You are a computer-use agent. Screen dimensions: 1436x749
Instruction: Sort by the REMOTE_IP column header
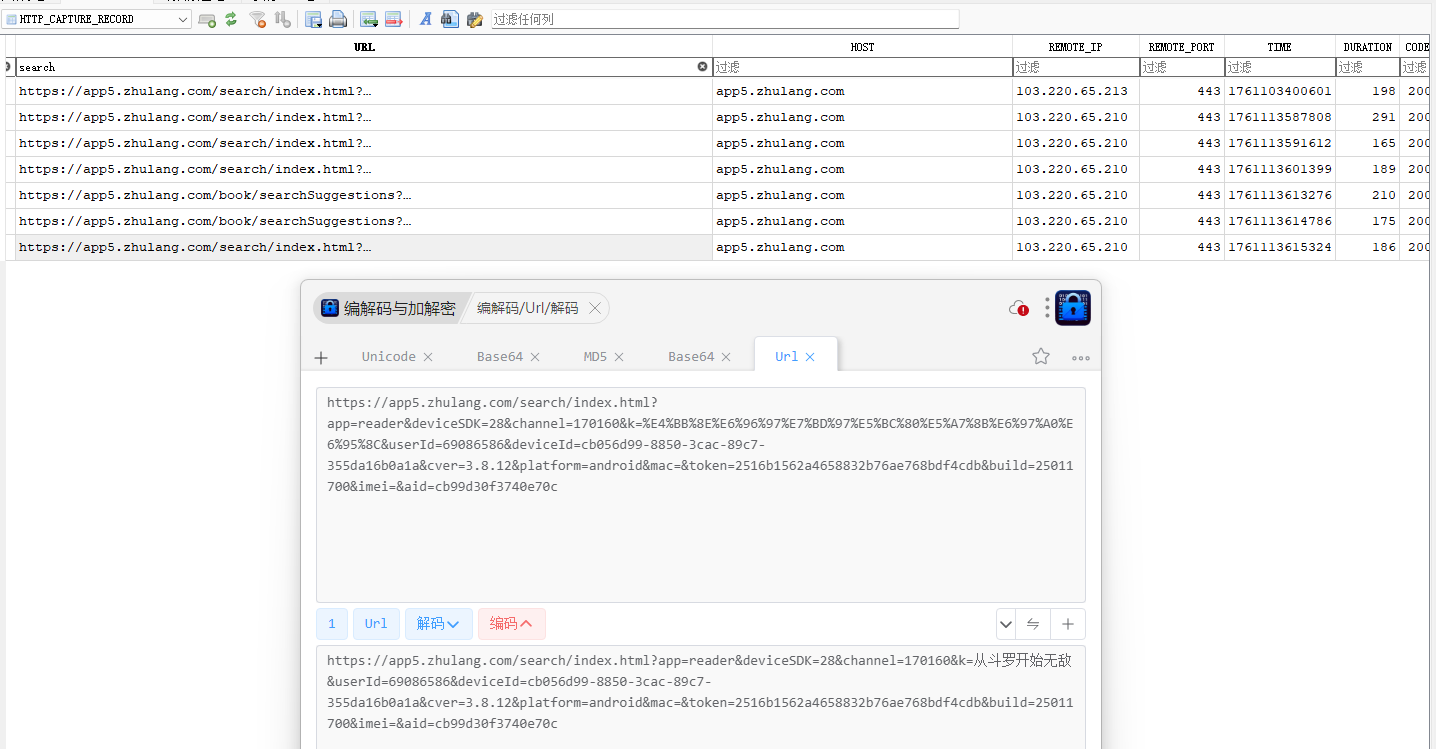coord(1076,47)
